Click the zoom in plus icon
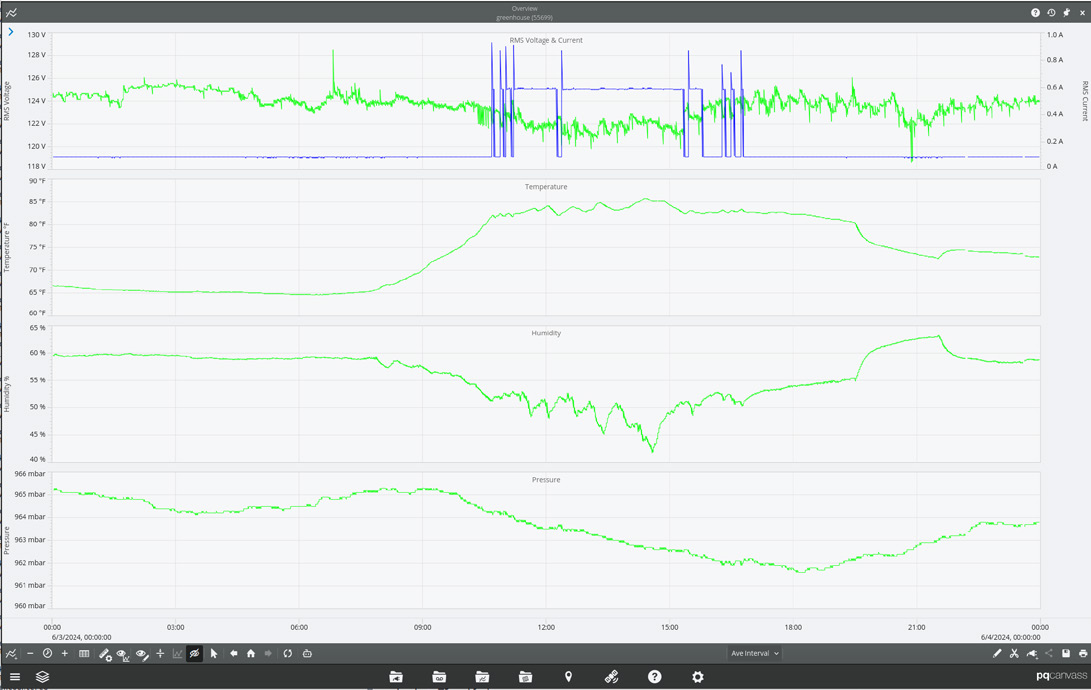This screenshot has height=690, width=1091. [x=65, y=654]
